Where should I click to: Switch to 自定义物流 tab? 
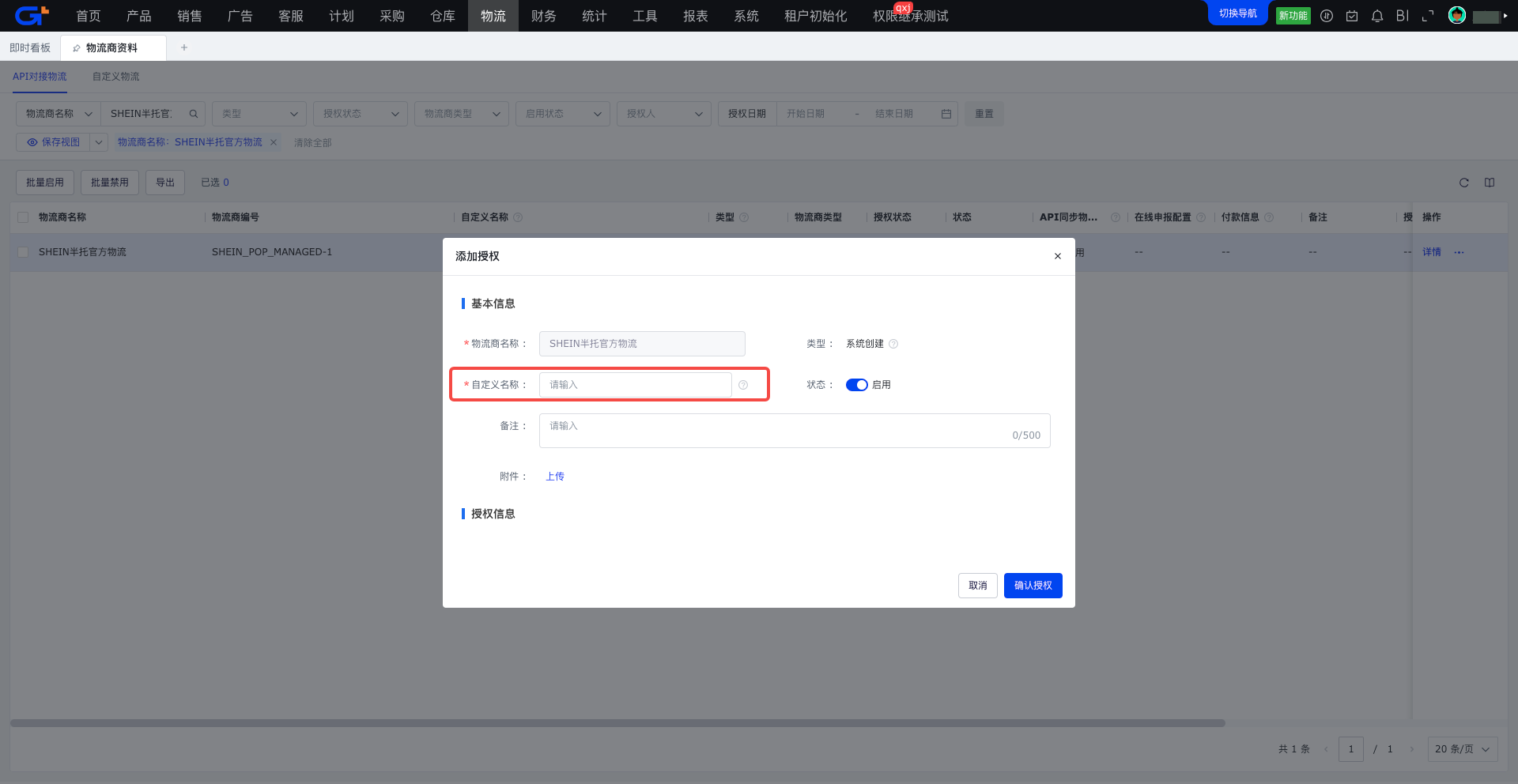(115, 77)
